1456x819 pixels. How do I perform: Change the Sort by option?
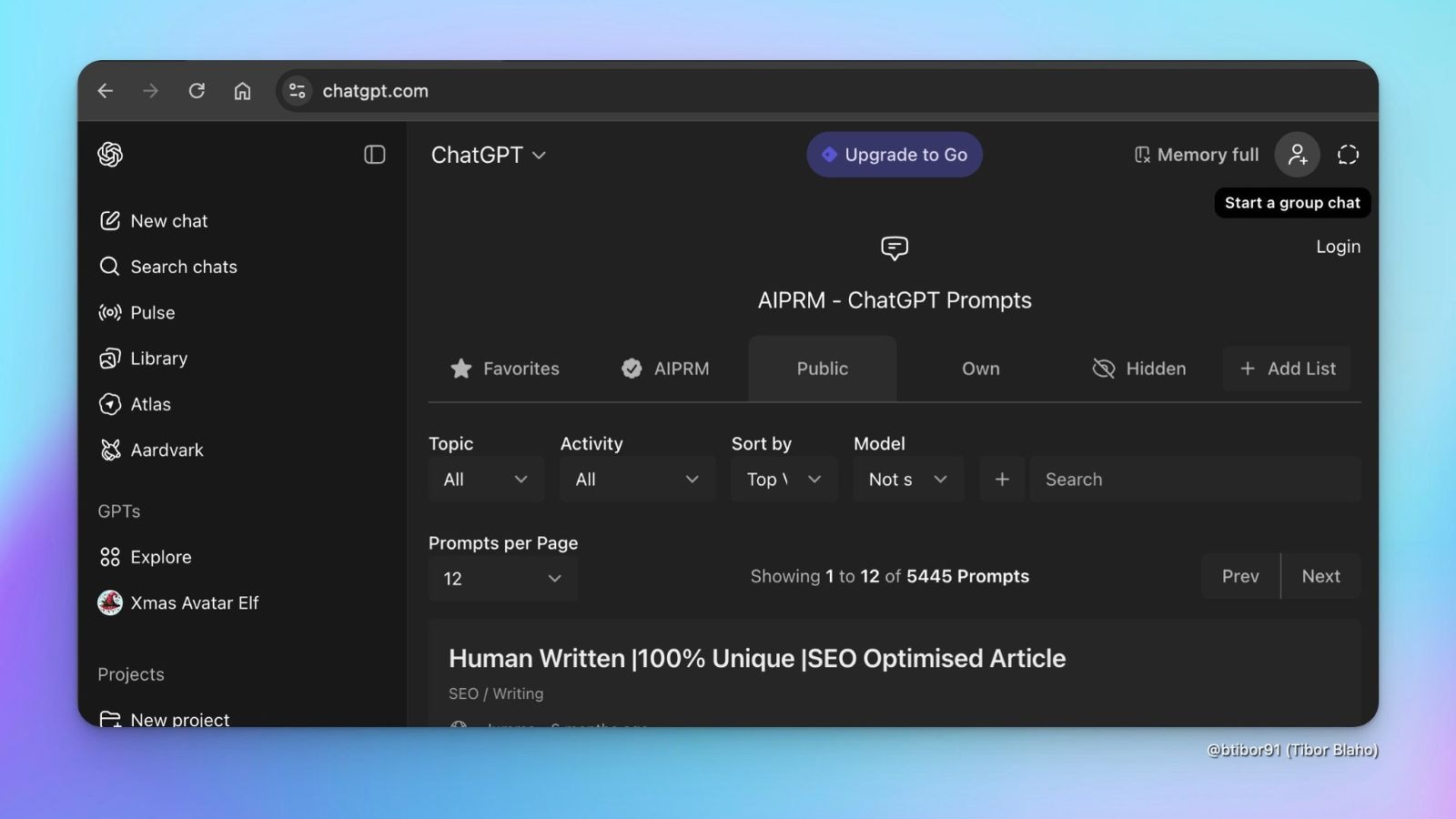click(783, 479)
